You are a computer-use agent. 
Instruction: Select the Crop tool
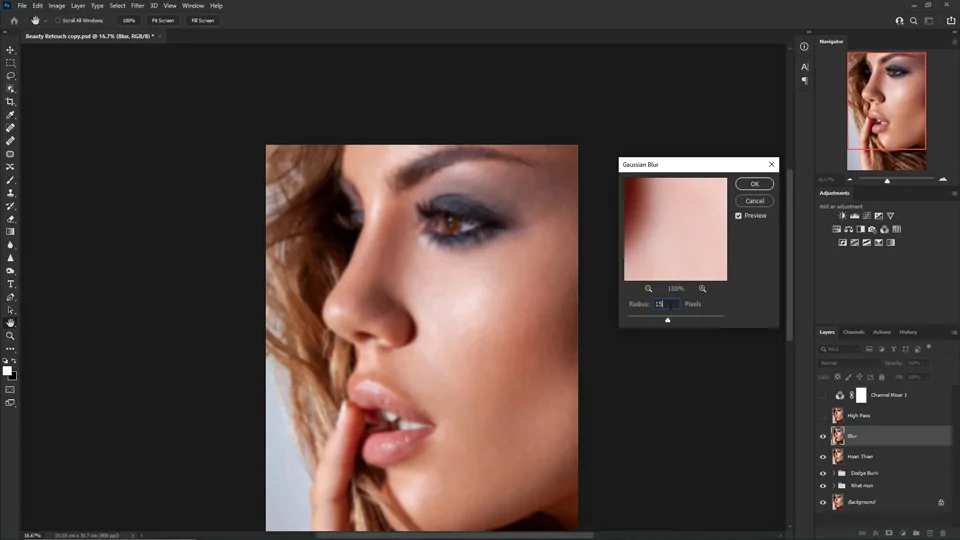(x=10, y=102)
